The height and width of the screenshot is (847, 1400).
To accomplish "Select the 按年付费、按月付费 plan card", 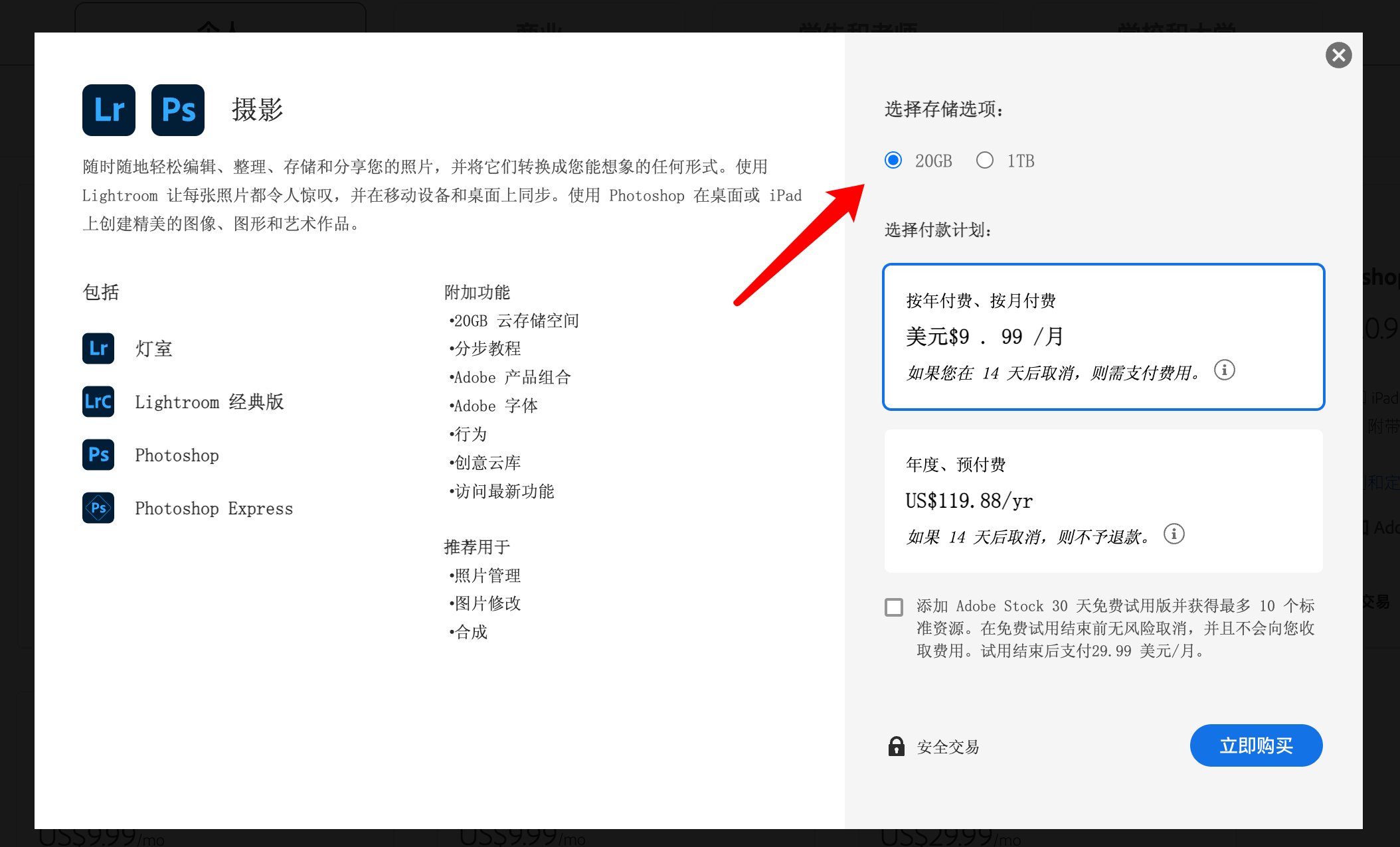I will click(1103, 337).
